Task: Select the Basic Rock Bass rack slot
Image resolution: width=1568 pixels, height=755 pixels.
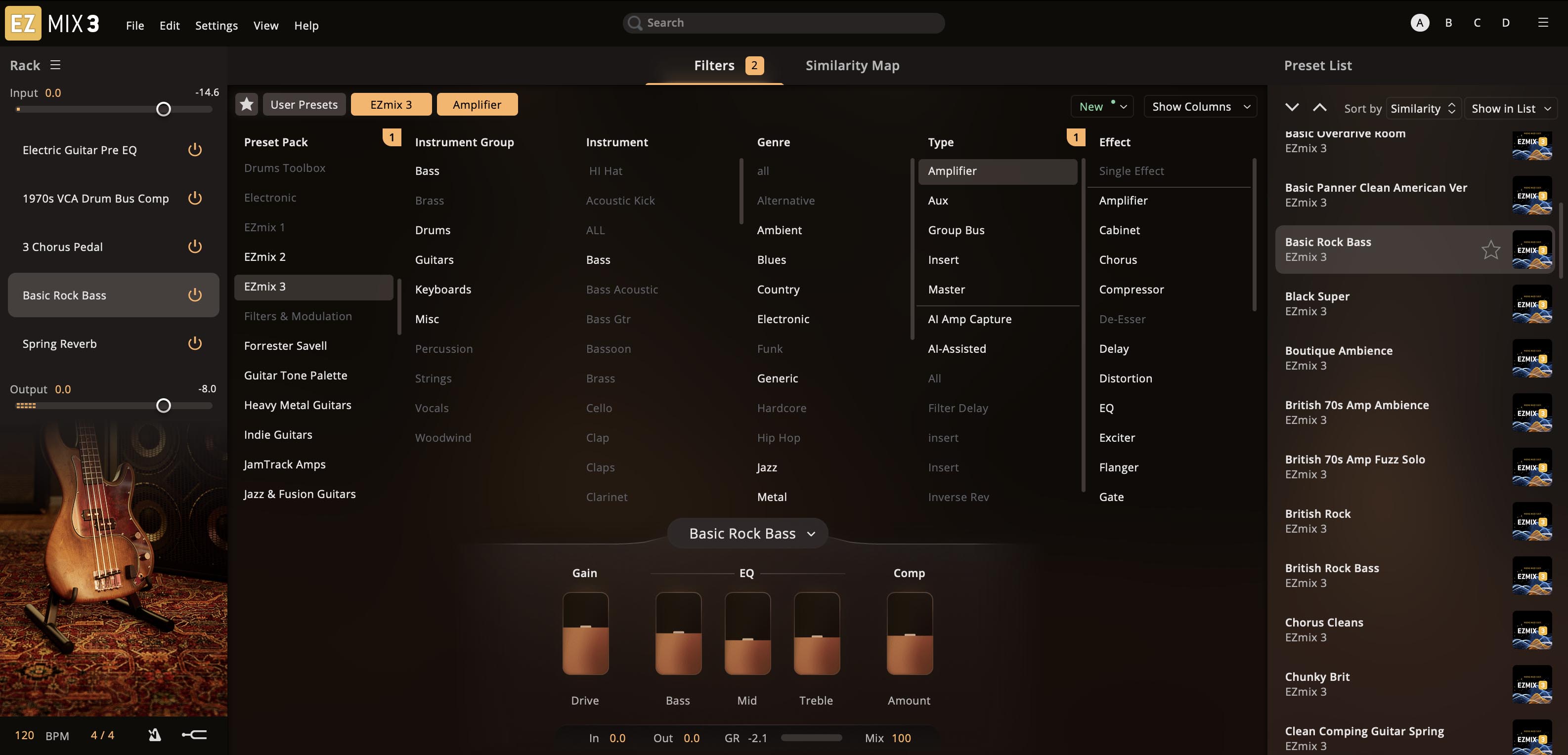Action: (x=113, y=295)
